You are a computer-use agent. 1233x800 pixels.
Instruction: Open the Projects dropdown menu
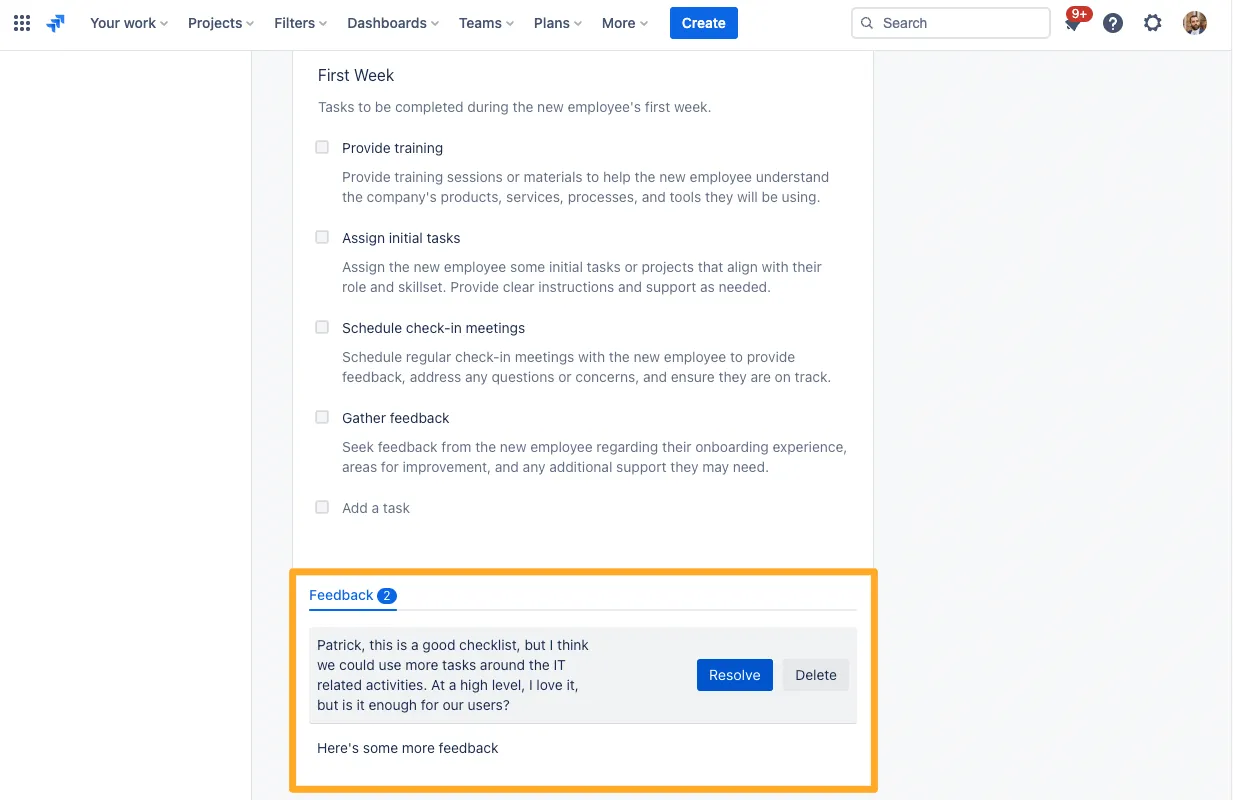coord(220,23)
